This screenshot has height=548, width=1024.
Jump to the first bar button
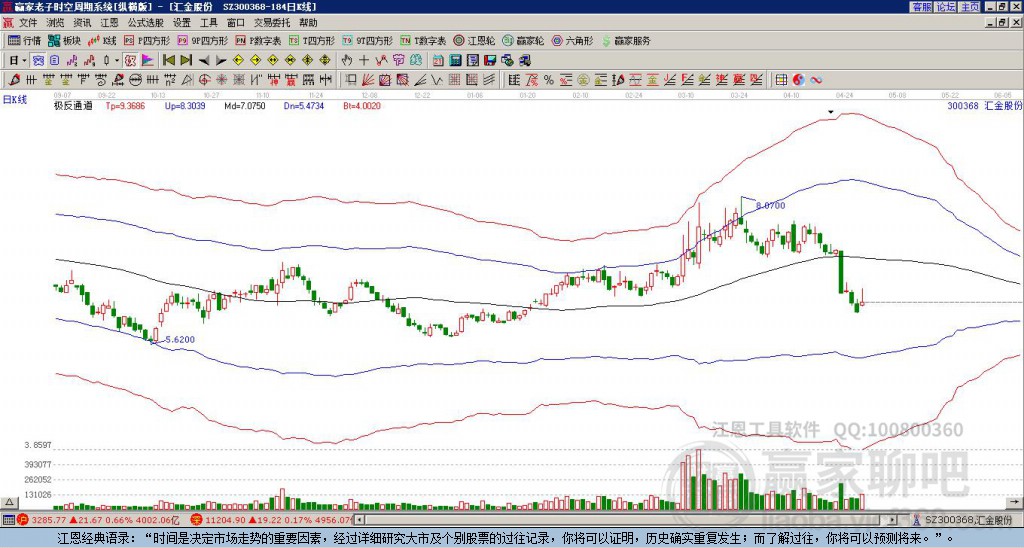pos(169,61)
